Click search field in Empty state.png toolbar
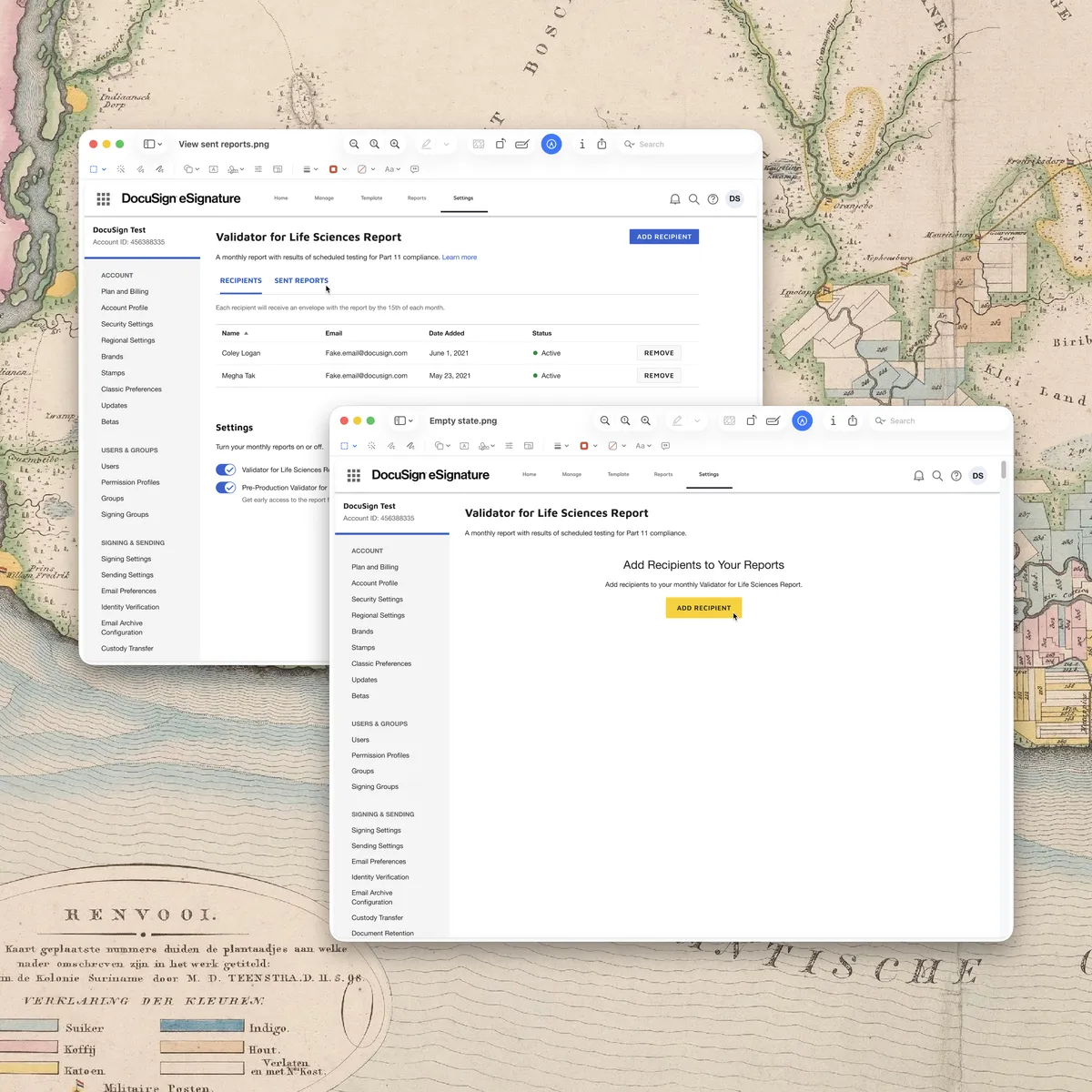This screenshot has width=1092, height=1092. pyautogui.click(x=938, y=420)
